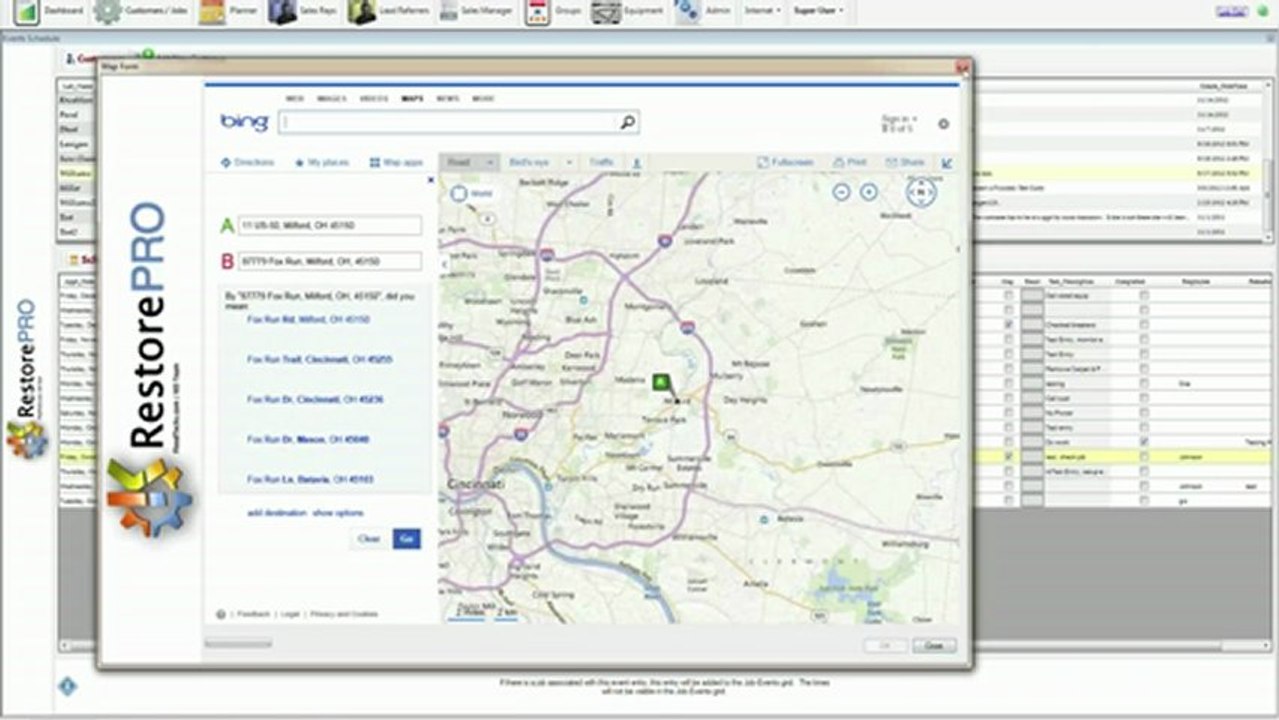
Task: Click the locate-me pin icon beside Traffic
Action: coord(637,162)
